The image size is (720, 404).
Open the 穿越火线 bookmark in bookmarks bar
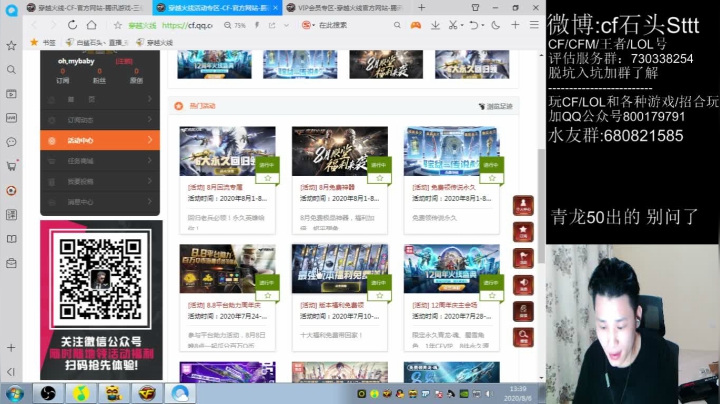tap(155, 43)
